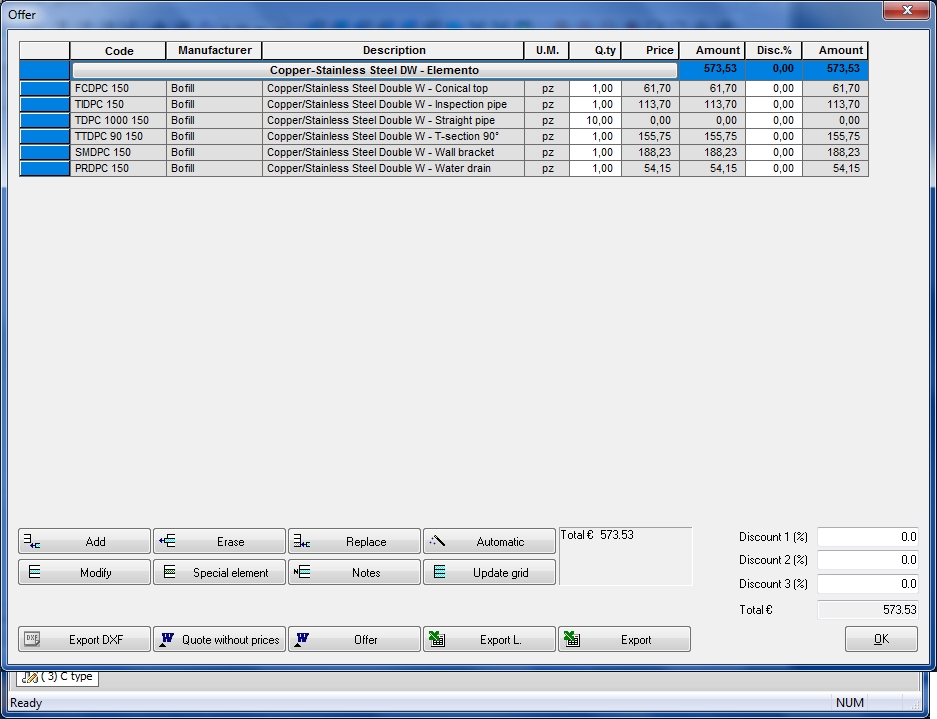Click the Disc.% column header
Screen dimensions: 937x719
(773, 51)
